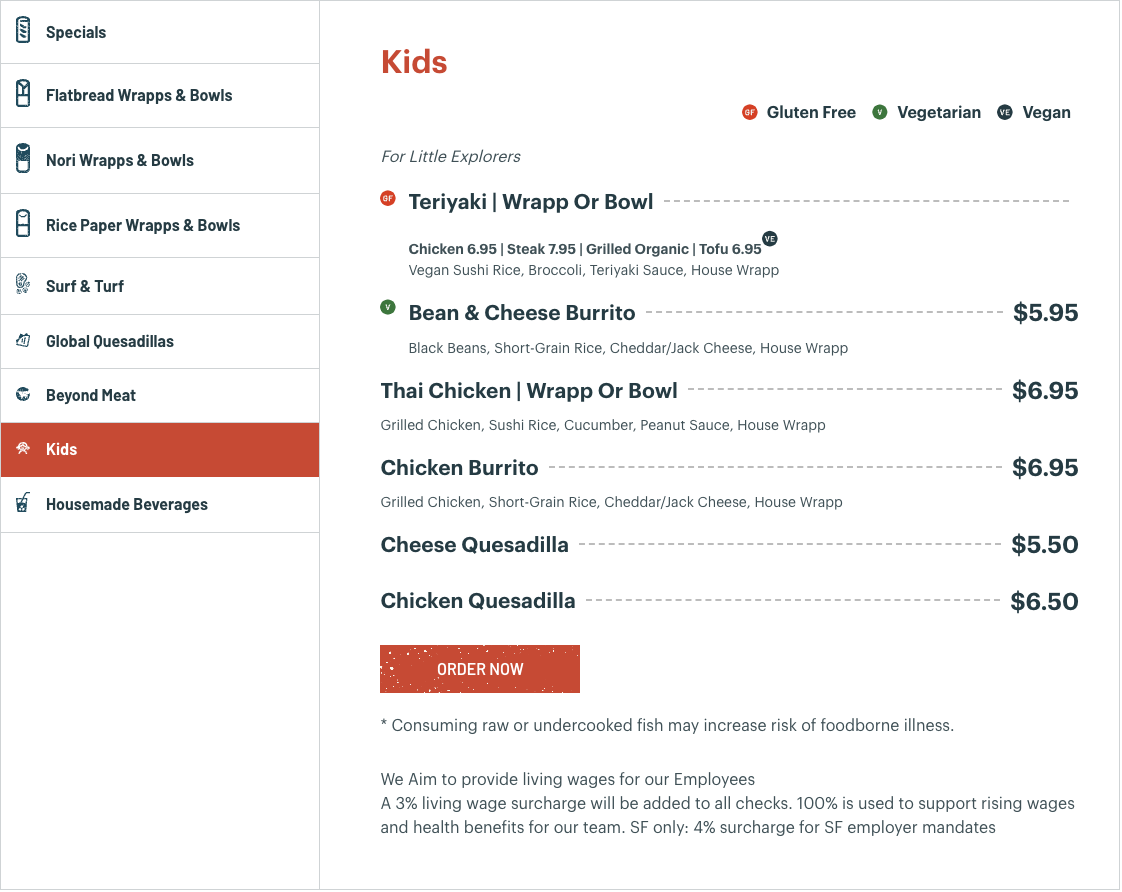Click the VE badge next to Tofu 6.95
The image size is (1122, 892).
click(x=769, y=238)
